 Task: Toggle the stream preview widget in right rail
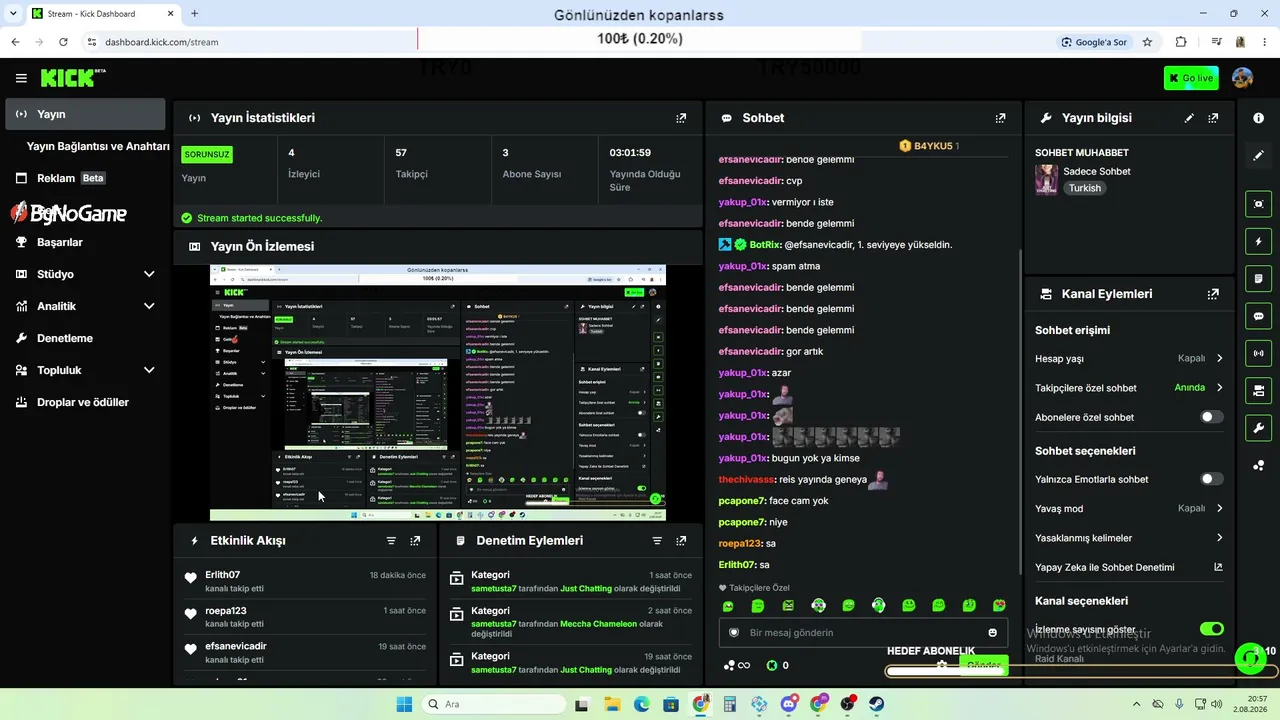tap(1258, 204)
